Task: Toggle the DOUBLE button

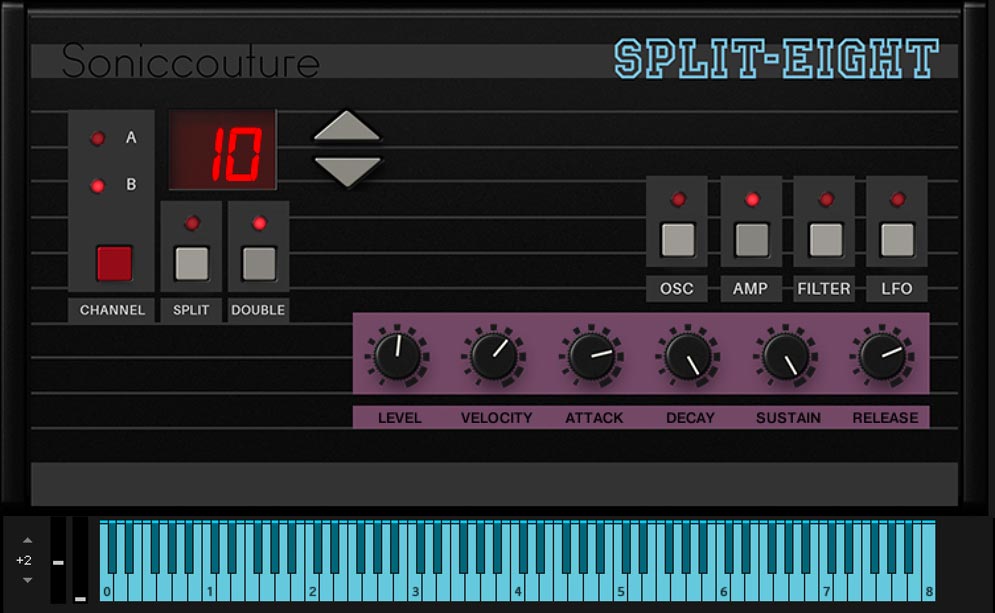Action: 260,263
